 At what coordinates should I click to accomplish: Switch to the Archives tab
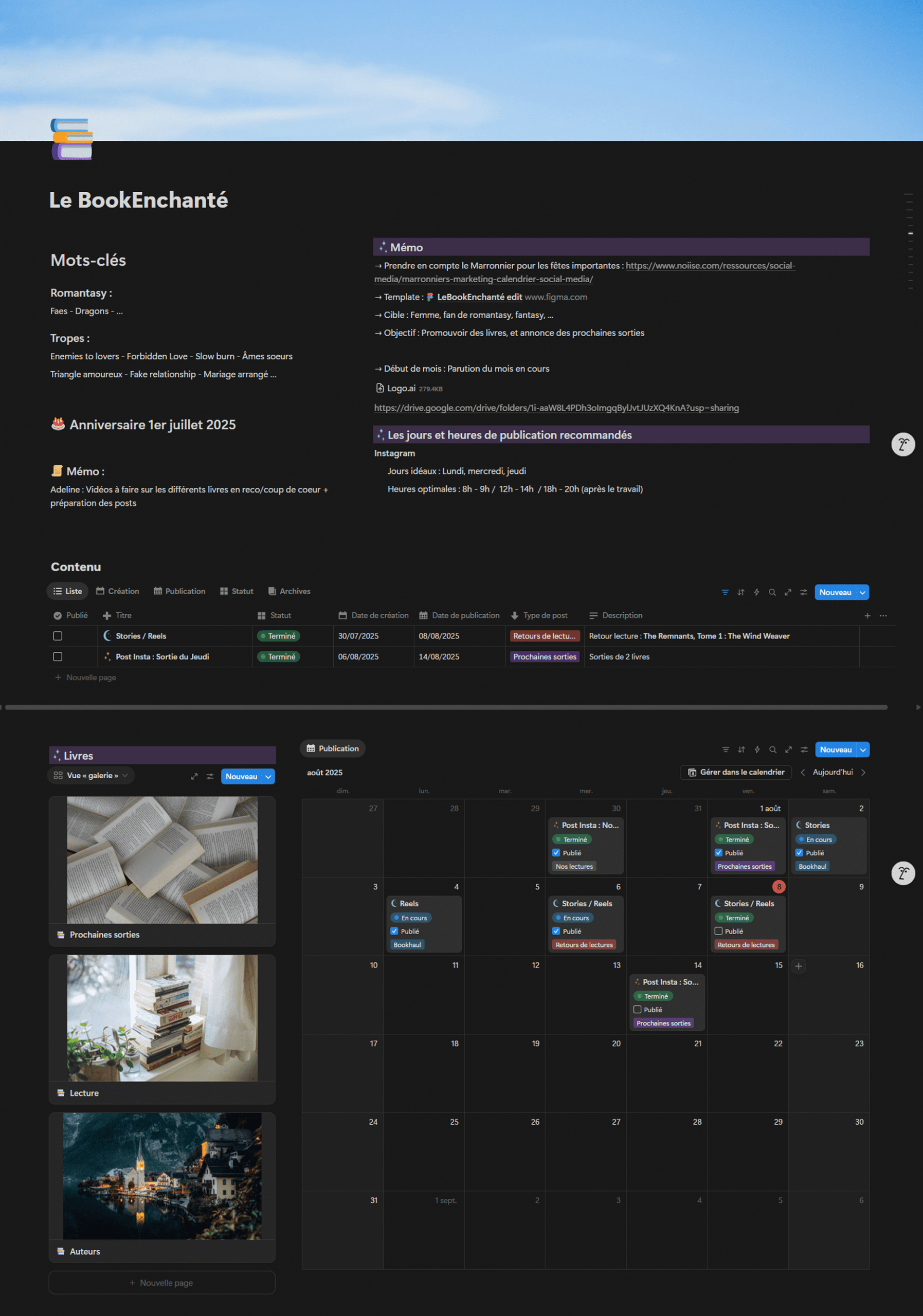[x=289, y=591]
